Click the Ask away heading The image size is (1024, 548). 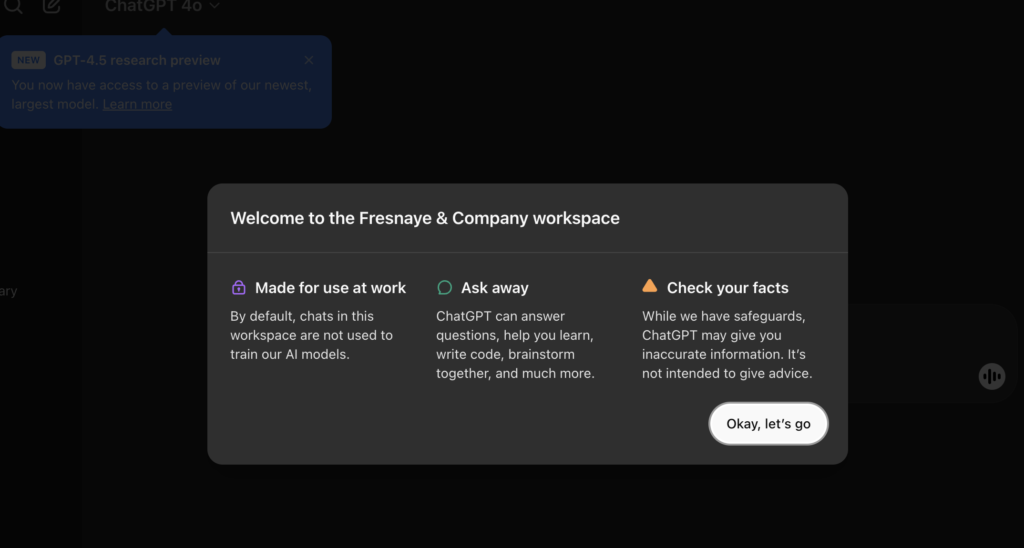494,288
